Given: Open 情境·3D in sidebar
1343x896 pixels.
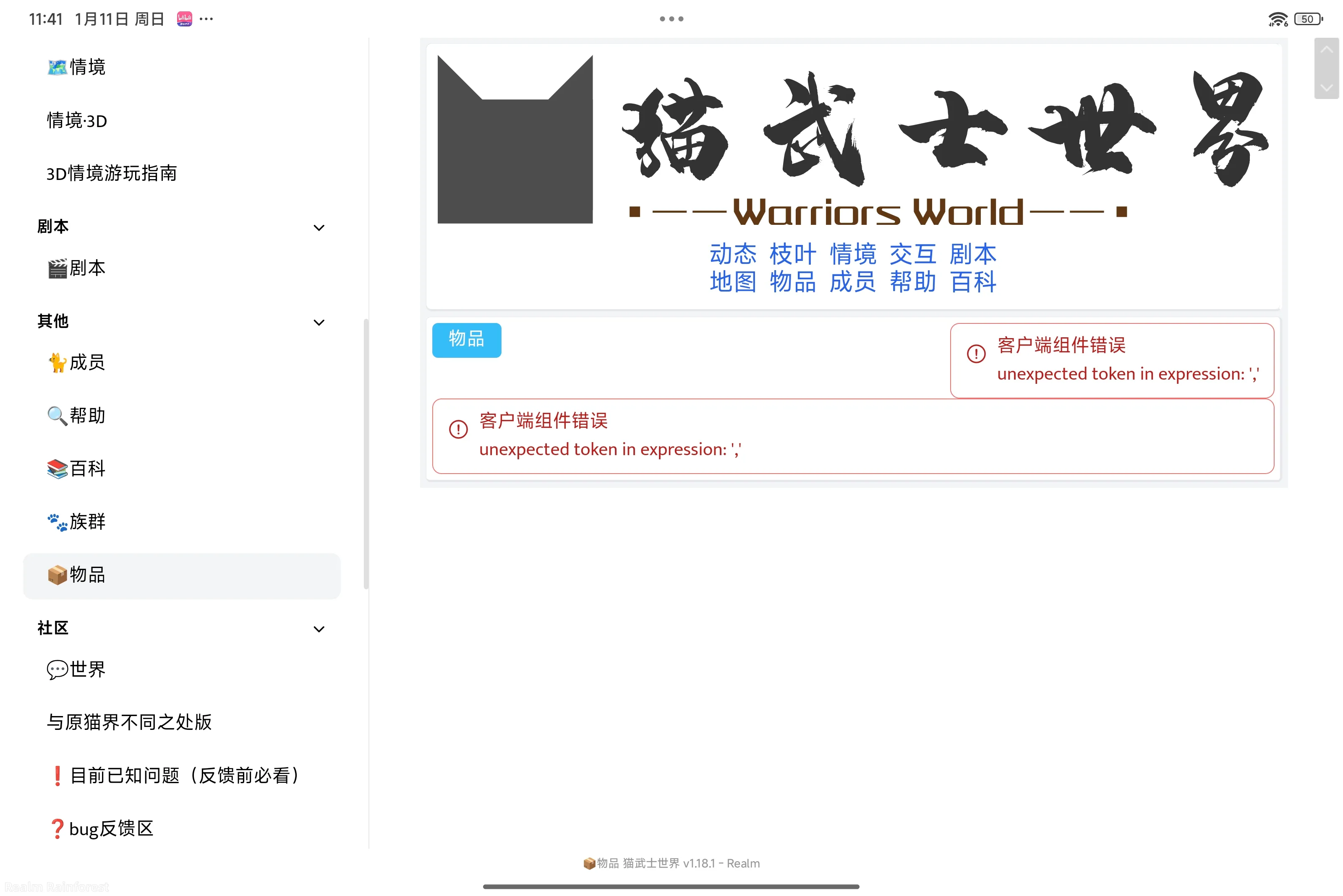Looking at the screenshot, I should tap(77, 120).
